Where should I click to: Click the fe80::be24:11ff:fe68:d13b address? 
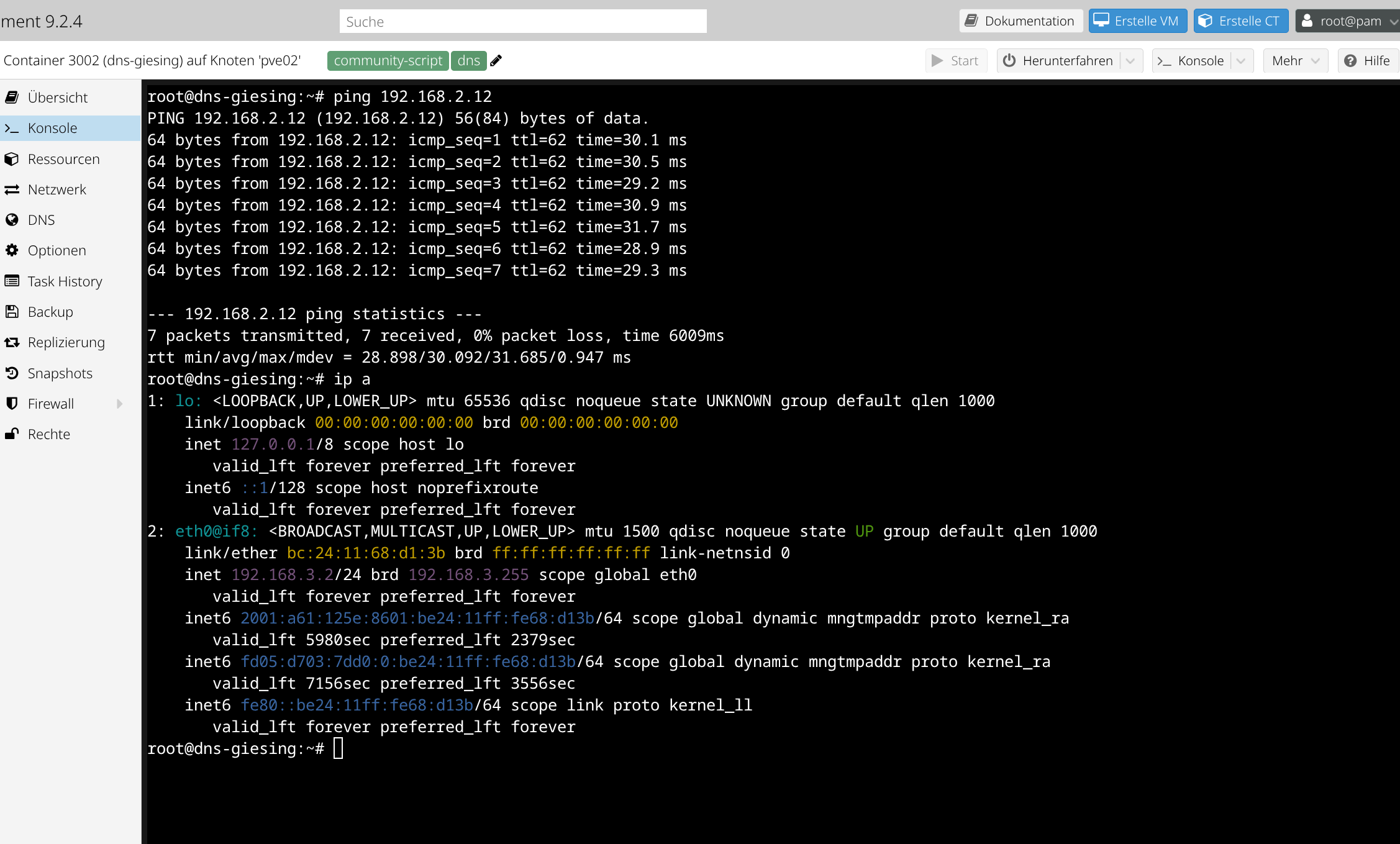pyautogui.click(x=357, y=705)
